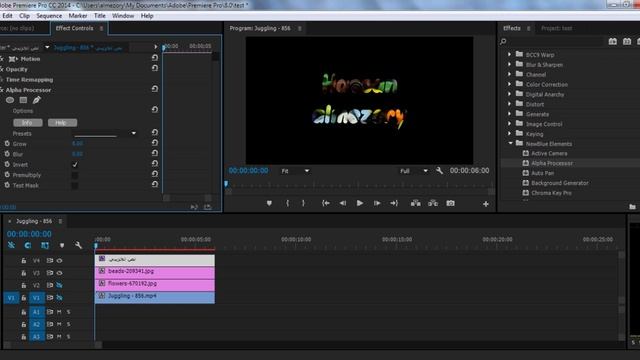Open the Full playback resolution dropdown

[x=414, y=171]
